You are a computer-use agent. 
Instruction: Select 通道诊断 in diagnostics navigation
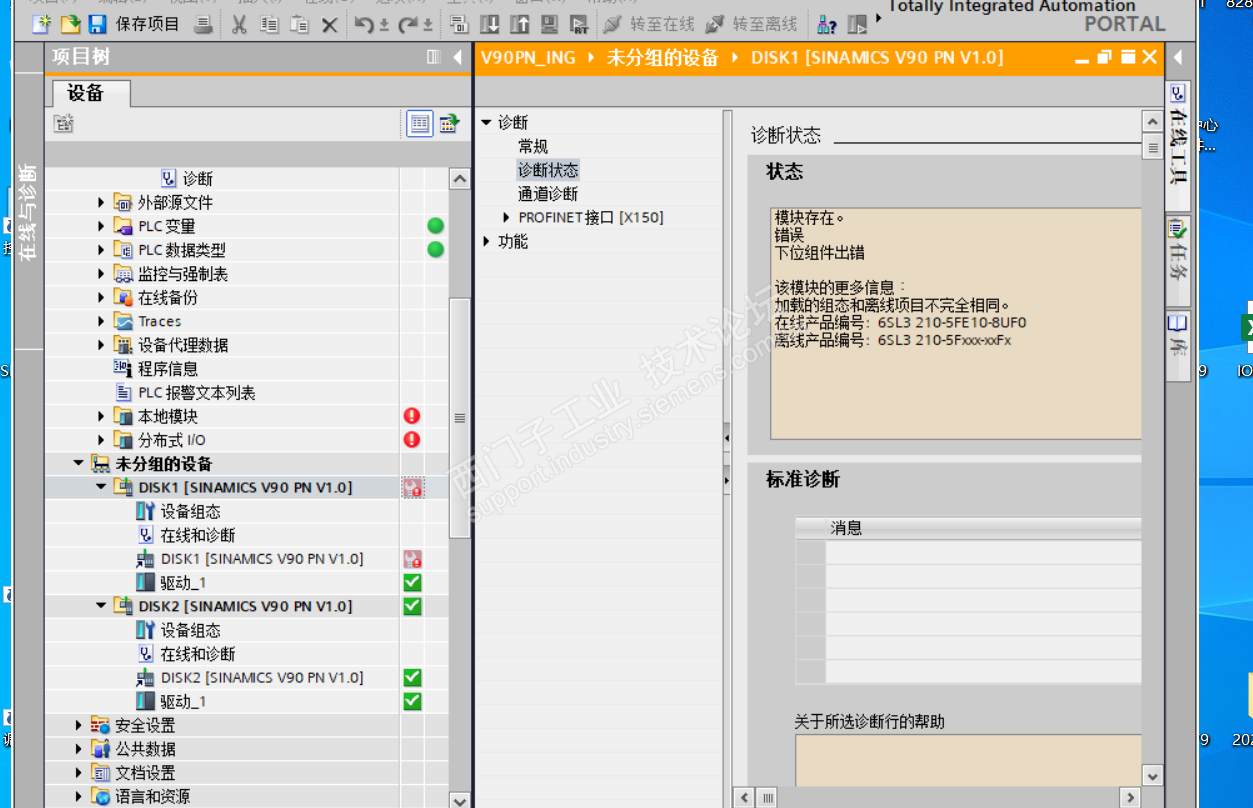pos(548,194)
